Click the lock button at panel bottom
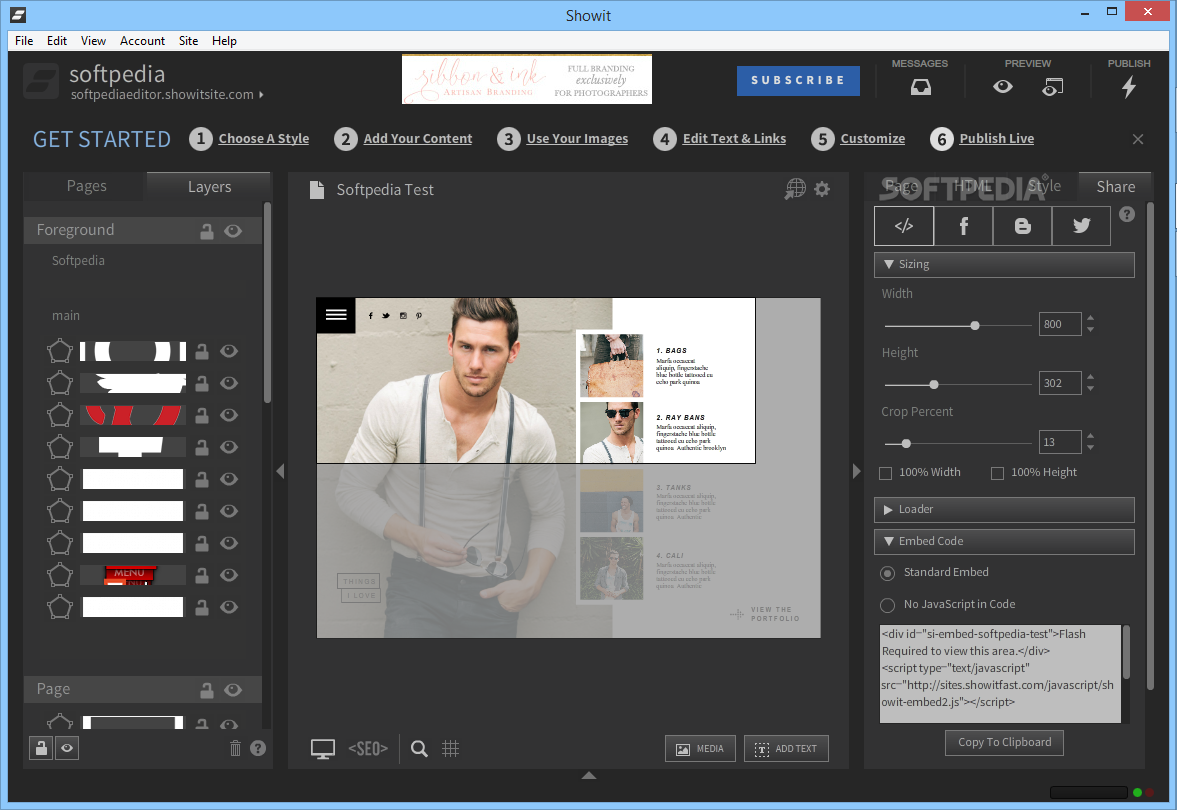The width and height of the screenshot is (1177, 810). click(41, 748)
